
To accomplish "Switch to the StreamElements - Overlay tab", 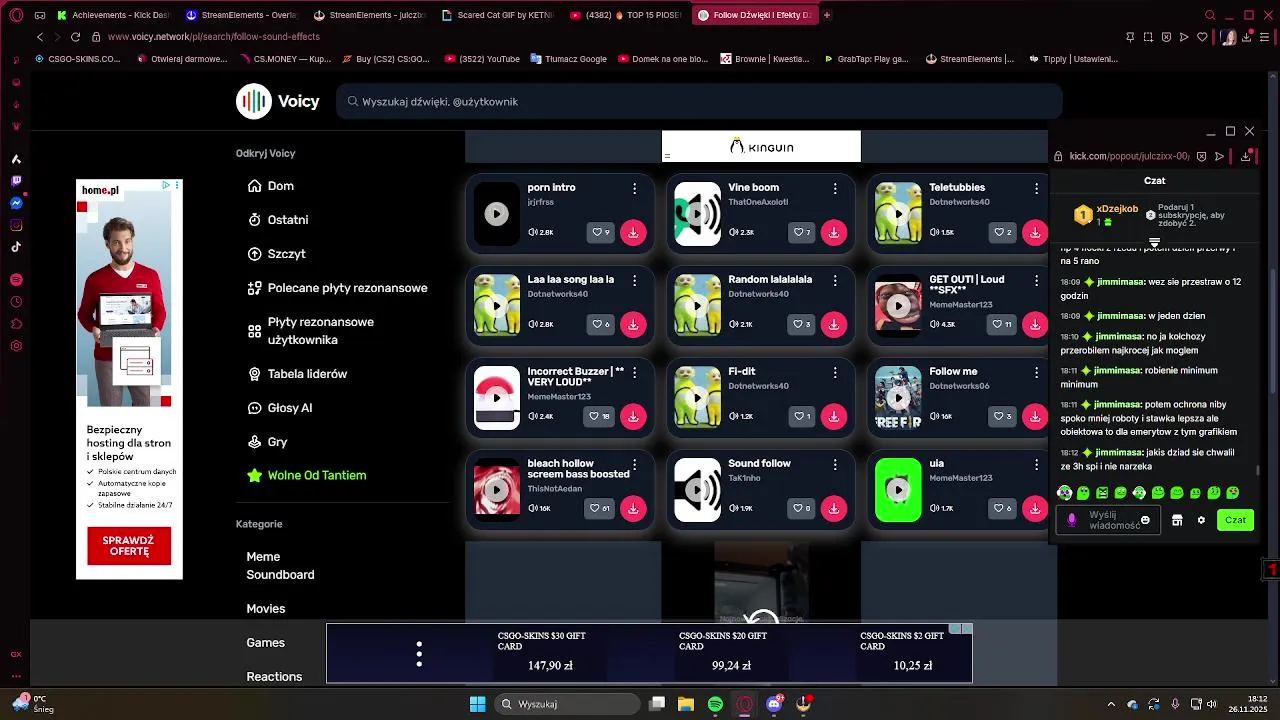I will click(x=241, y=15).
